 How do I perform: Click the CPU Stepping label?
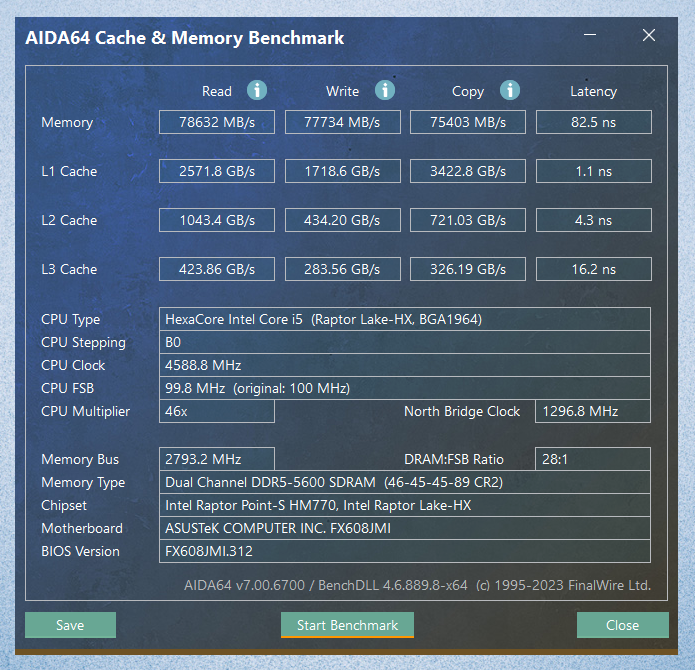pos(83,343)
